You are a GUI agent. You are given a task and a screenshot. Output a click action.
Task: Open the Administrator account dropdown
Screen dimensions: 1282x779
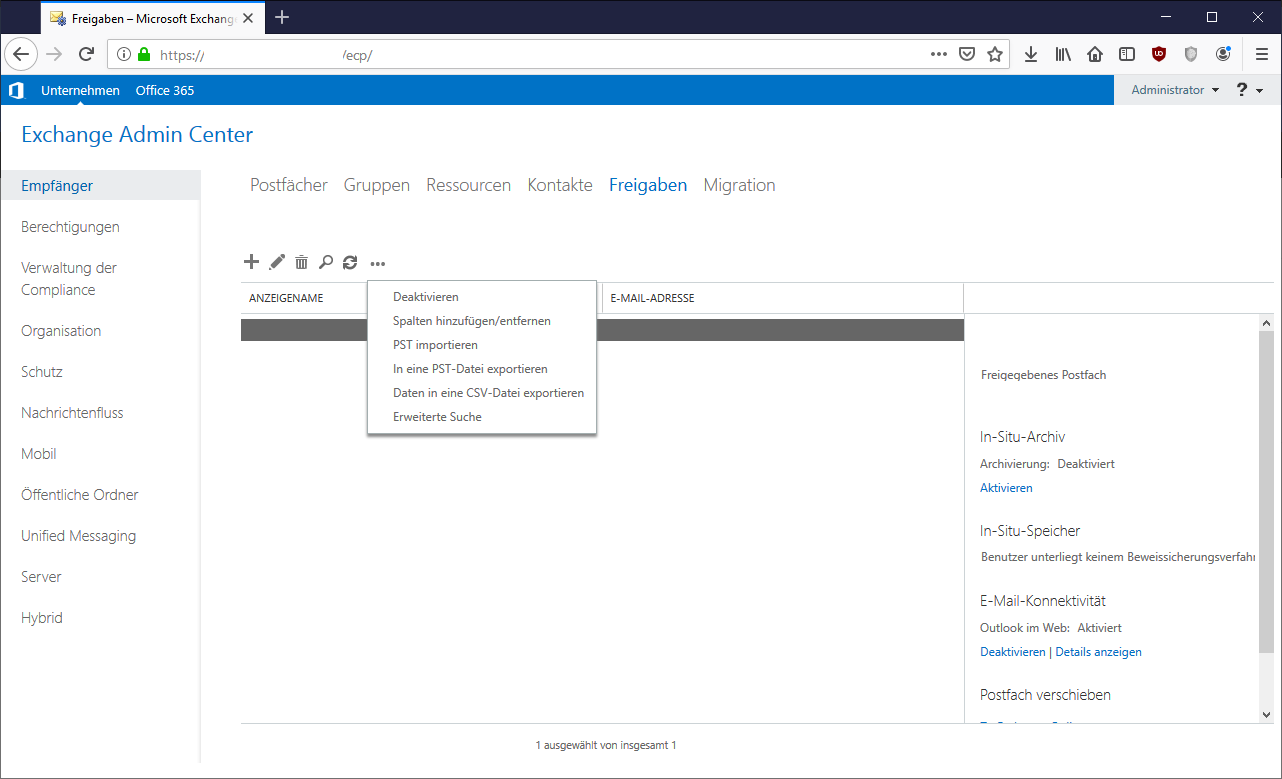(1174, 90)
